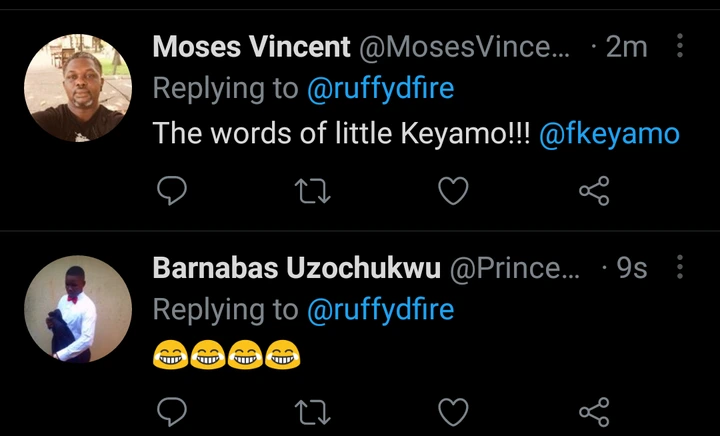This screenshot has width=720, height=436.
Task: Open more options for Barnabas Uzochukwu's tweet
Action: (x=680, y=267)
